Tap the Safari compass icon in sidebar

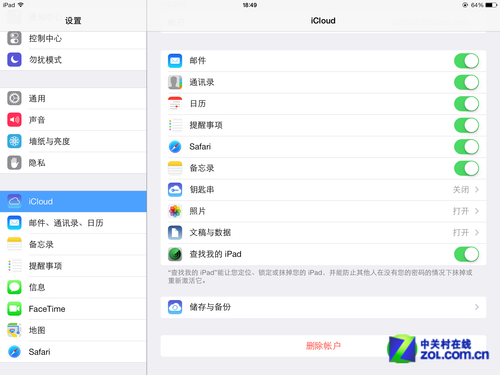14,352
